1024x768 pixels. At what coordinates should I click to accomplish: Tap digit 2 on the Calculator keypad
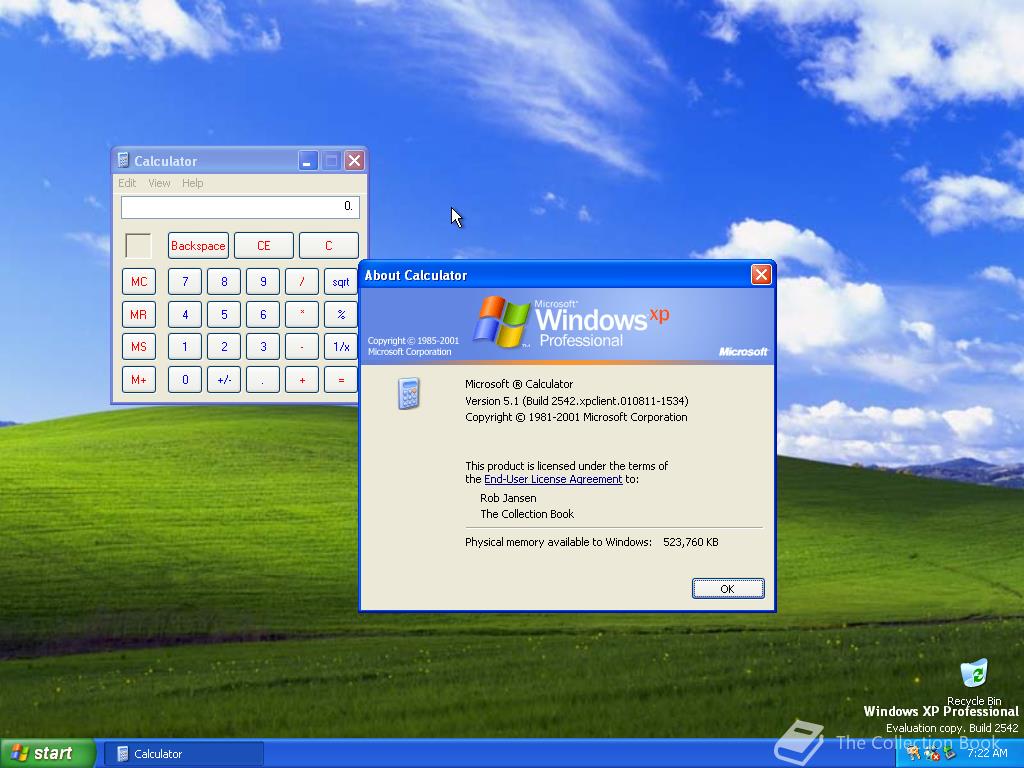click(224, 347)
